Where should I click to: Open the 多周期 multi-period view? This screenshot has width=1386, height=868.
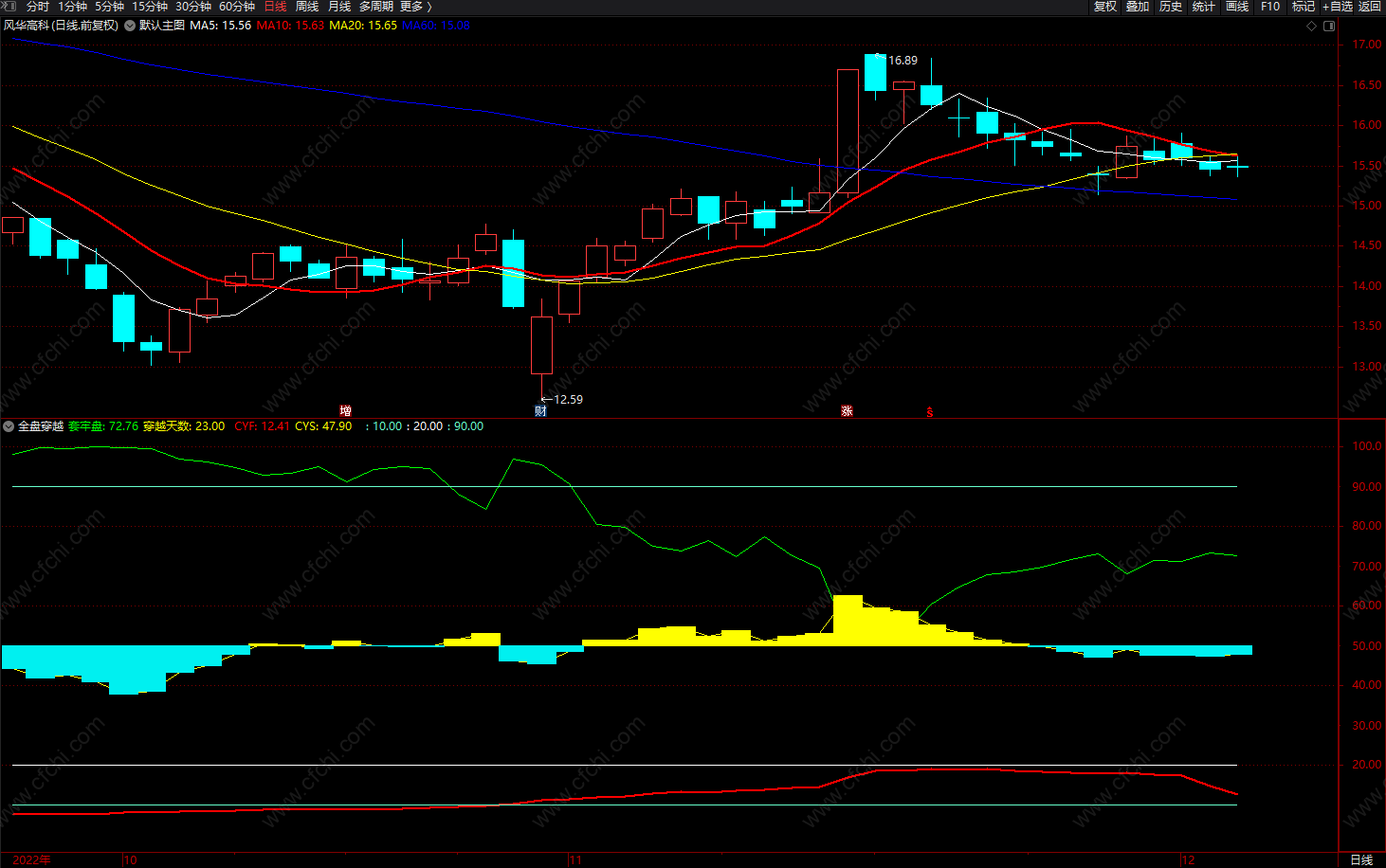[x=376, y=7]
